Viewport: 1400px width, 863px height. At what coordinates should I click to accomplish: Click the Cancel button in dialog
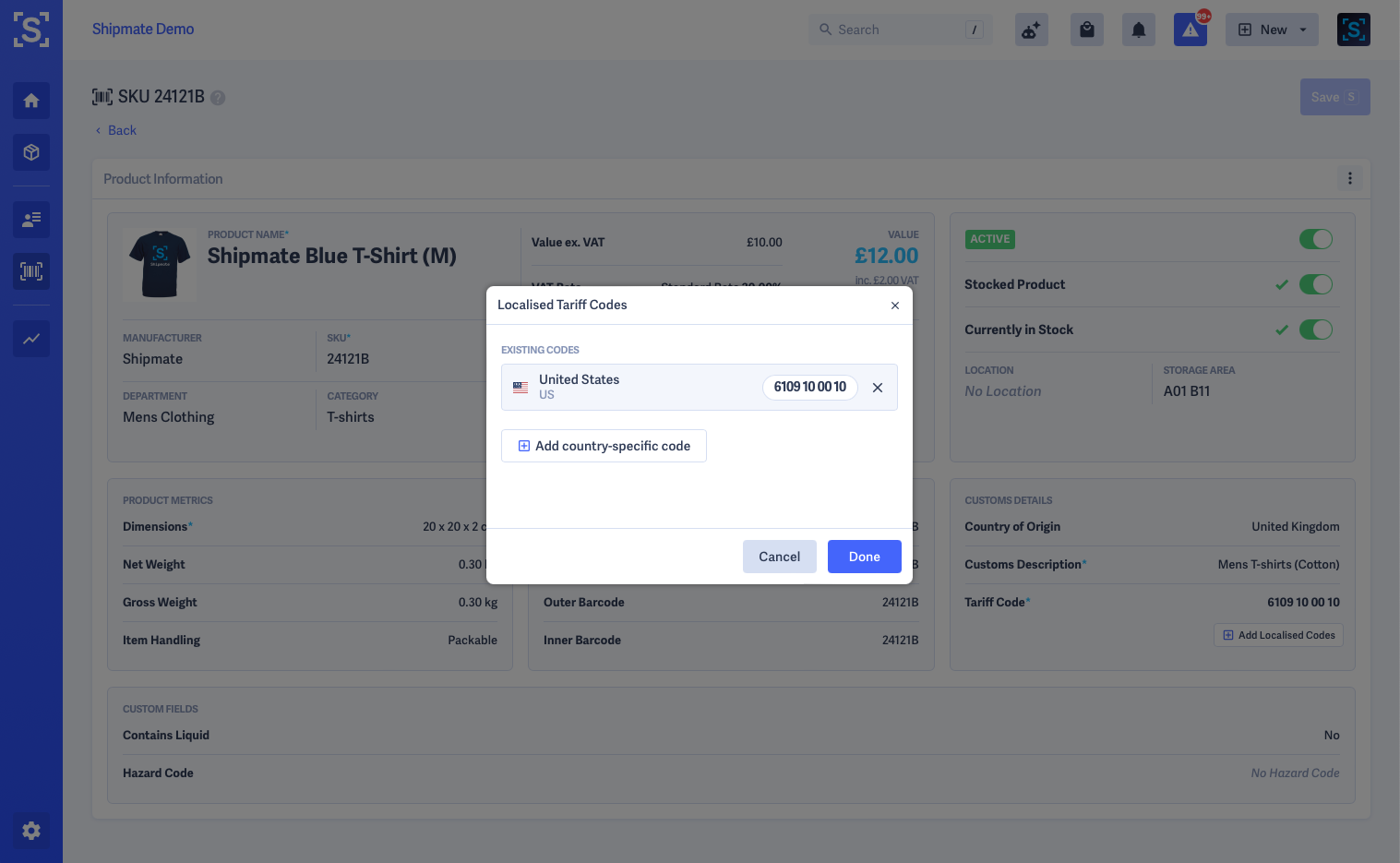tap(780, 557)
